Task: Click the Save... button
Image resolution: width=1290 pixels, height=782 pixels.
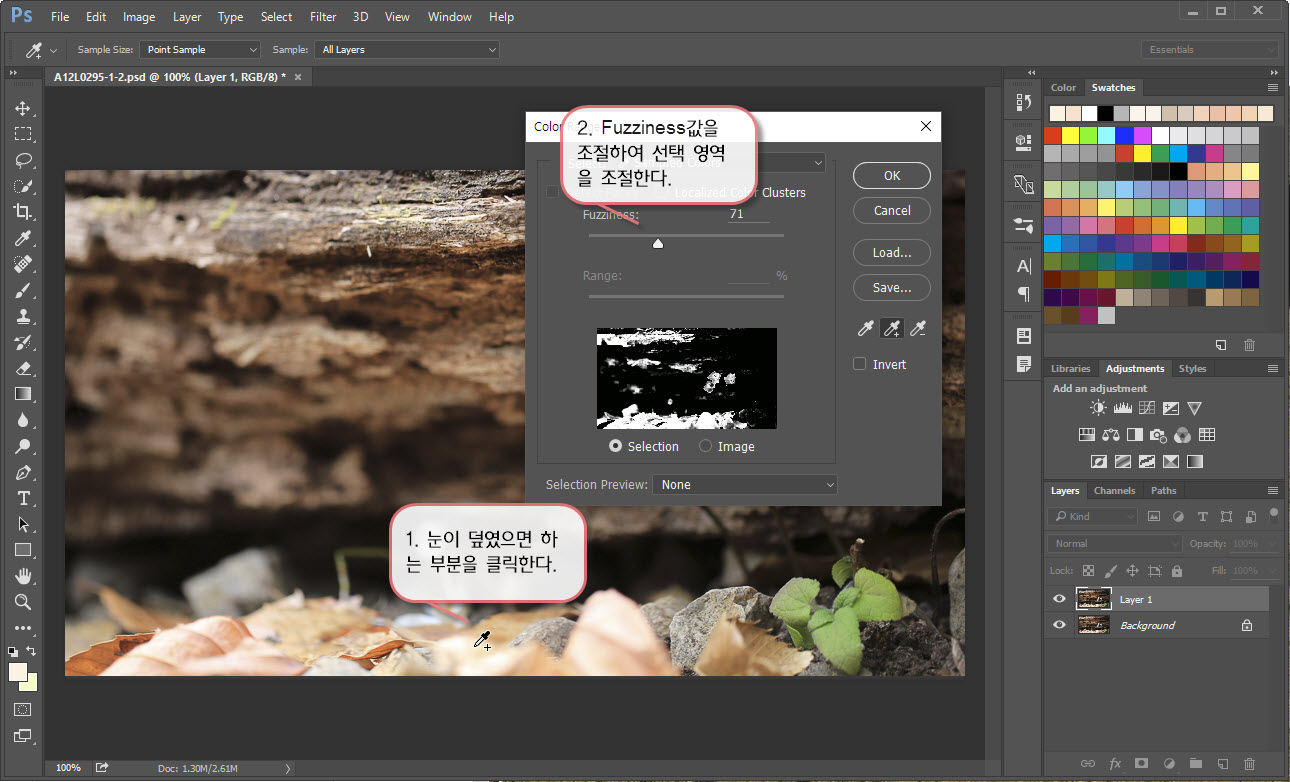Action: coord(892,288)
